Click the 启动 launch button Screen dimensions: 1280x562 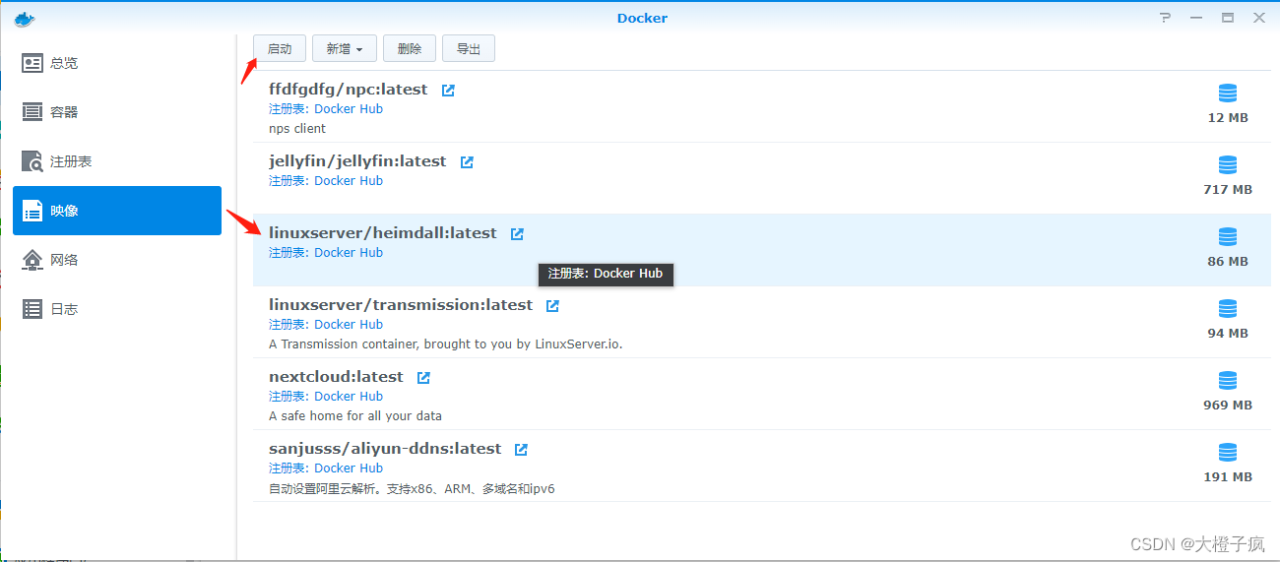[280, 48]
